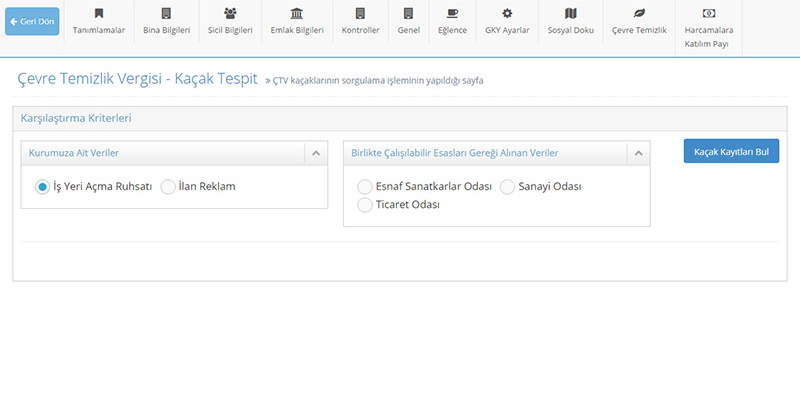Open the Kontroller menu item
Viewport: 801px width, 412px height.
point(361,21)
